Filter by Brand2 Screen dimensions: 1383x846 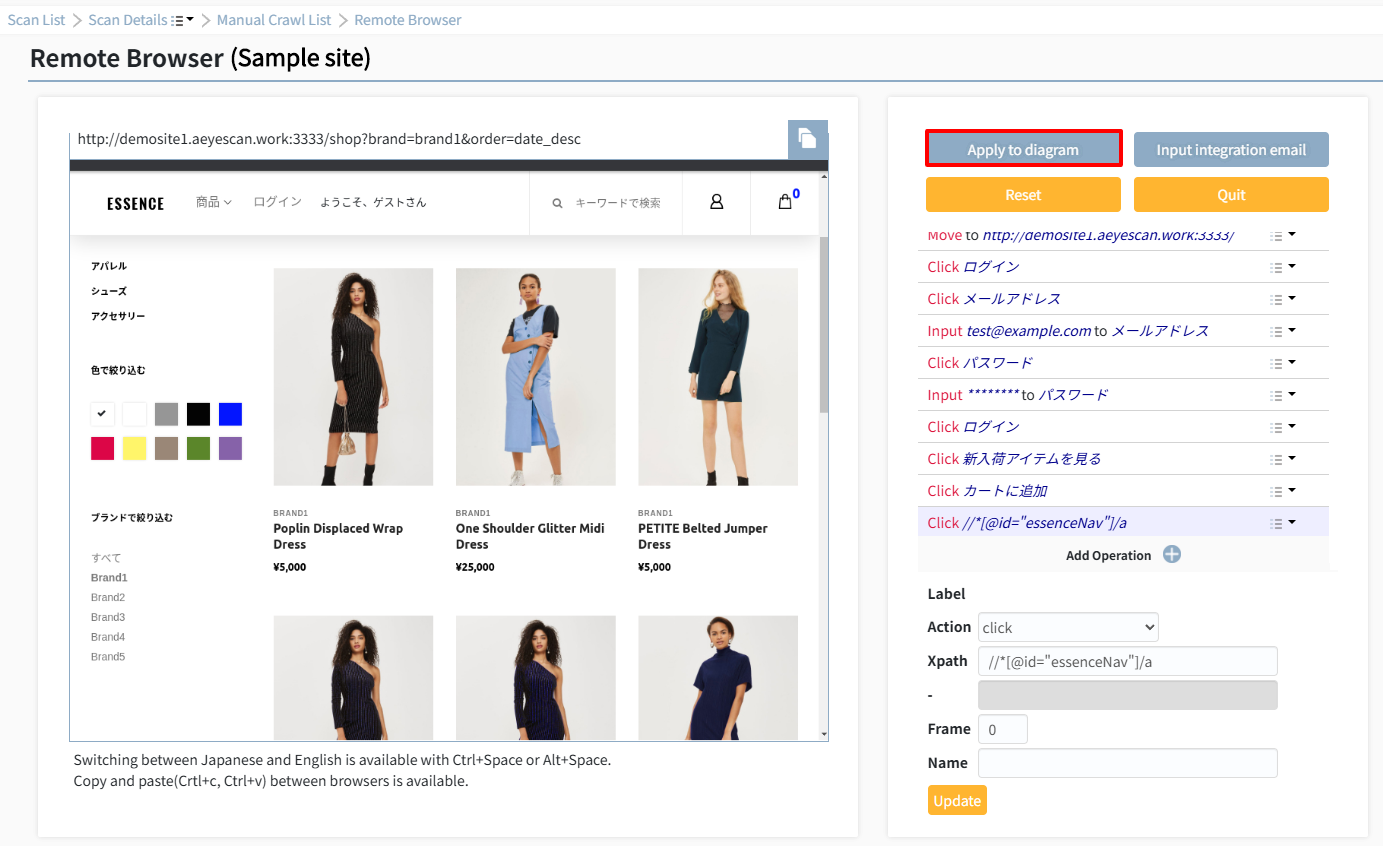pyautogui.click(x=108, y=597)
